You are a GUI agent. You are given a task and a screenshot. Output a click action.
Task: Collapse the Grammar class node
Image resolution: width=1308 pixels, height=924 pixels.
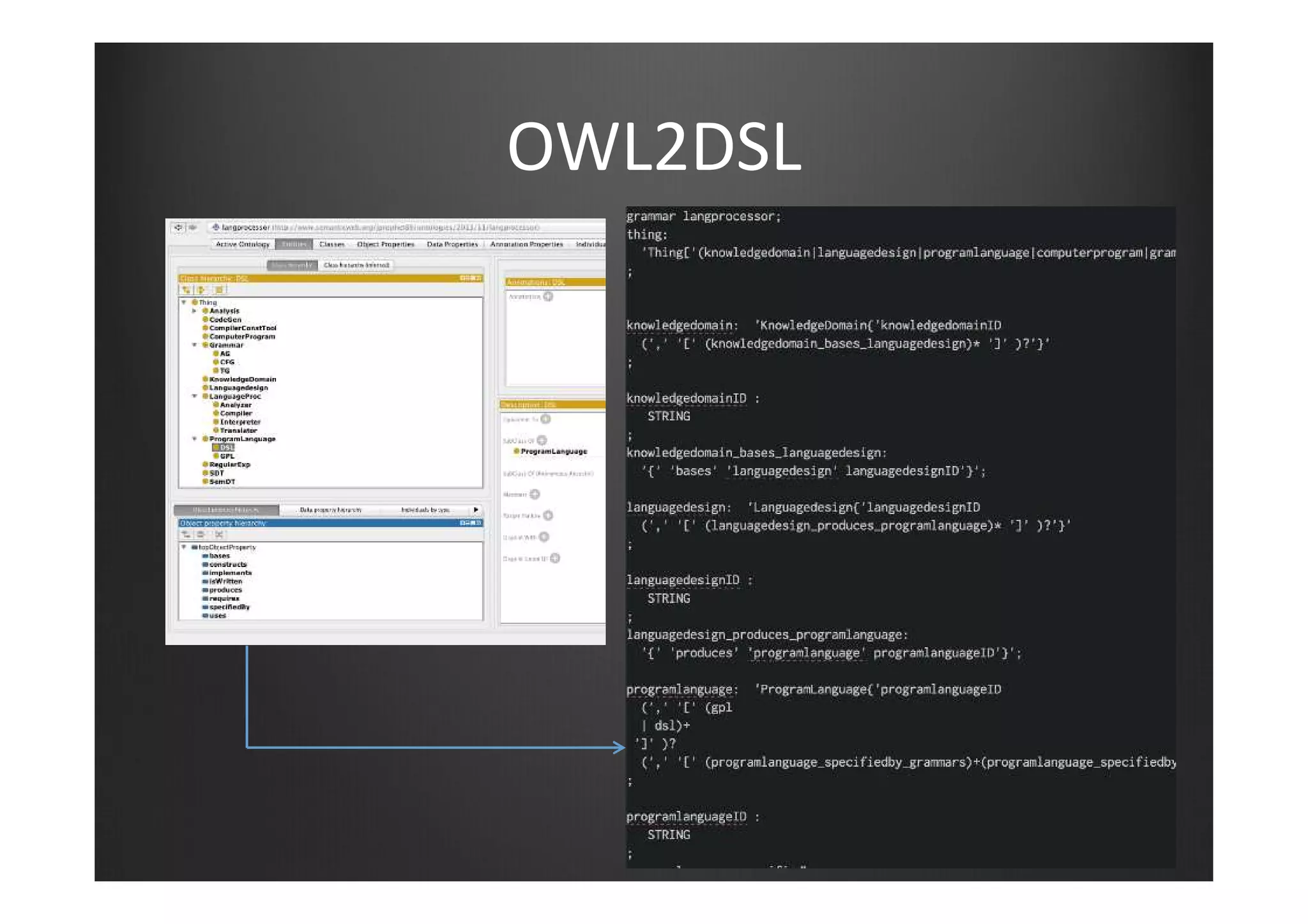[x=194, y=345]
